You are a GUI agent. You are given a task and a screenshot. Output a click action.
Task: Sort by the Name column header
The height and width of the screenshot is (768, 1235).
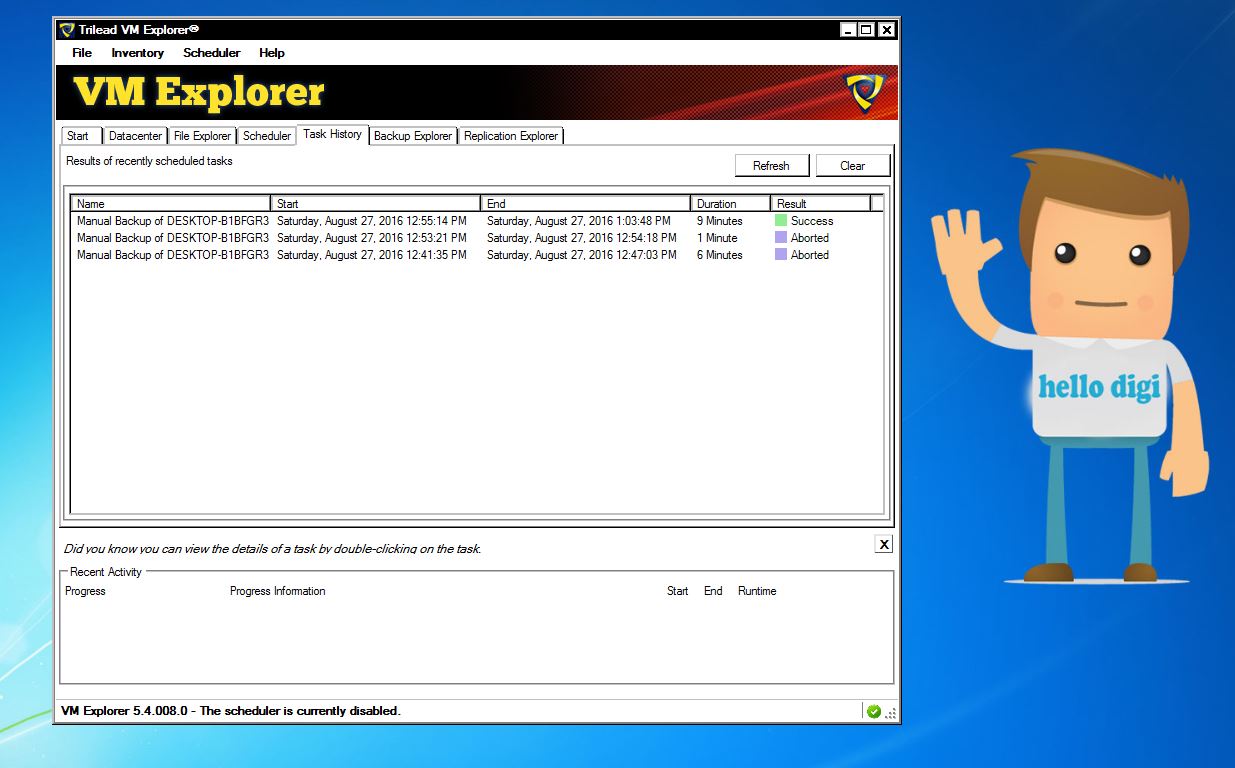[171, 203]
